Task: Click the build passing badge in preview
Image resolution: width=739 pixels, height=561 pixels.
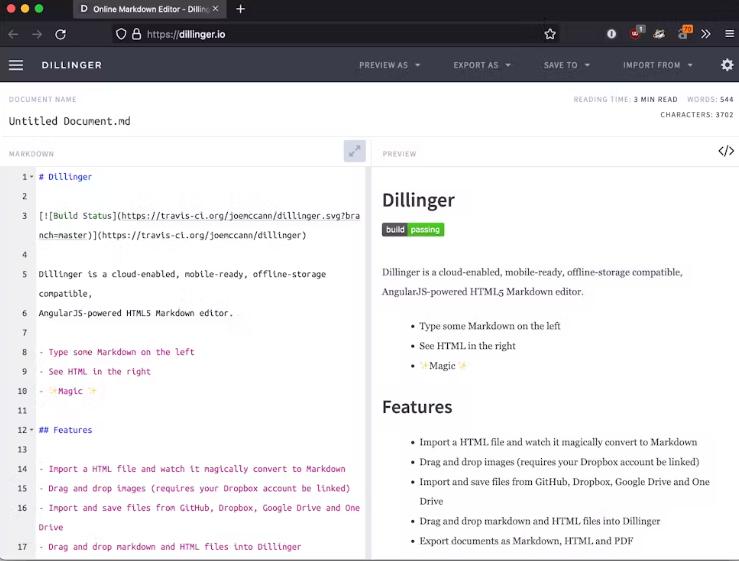Action: pyautogui.click(x=413, y=230)
